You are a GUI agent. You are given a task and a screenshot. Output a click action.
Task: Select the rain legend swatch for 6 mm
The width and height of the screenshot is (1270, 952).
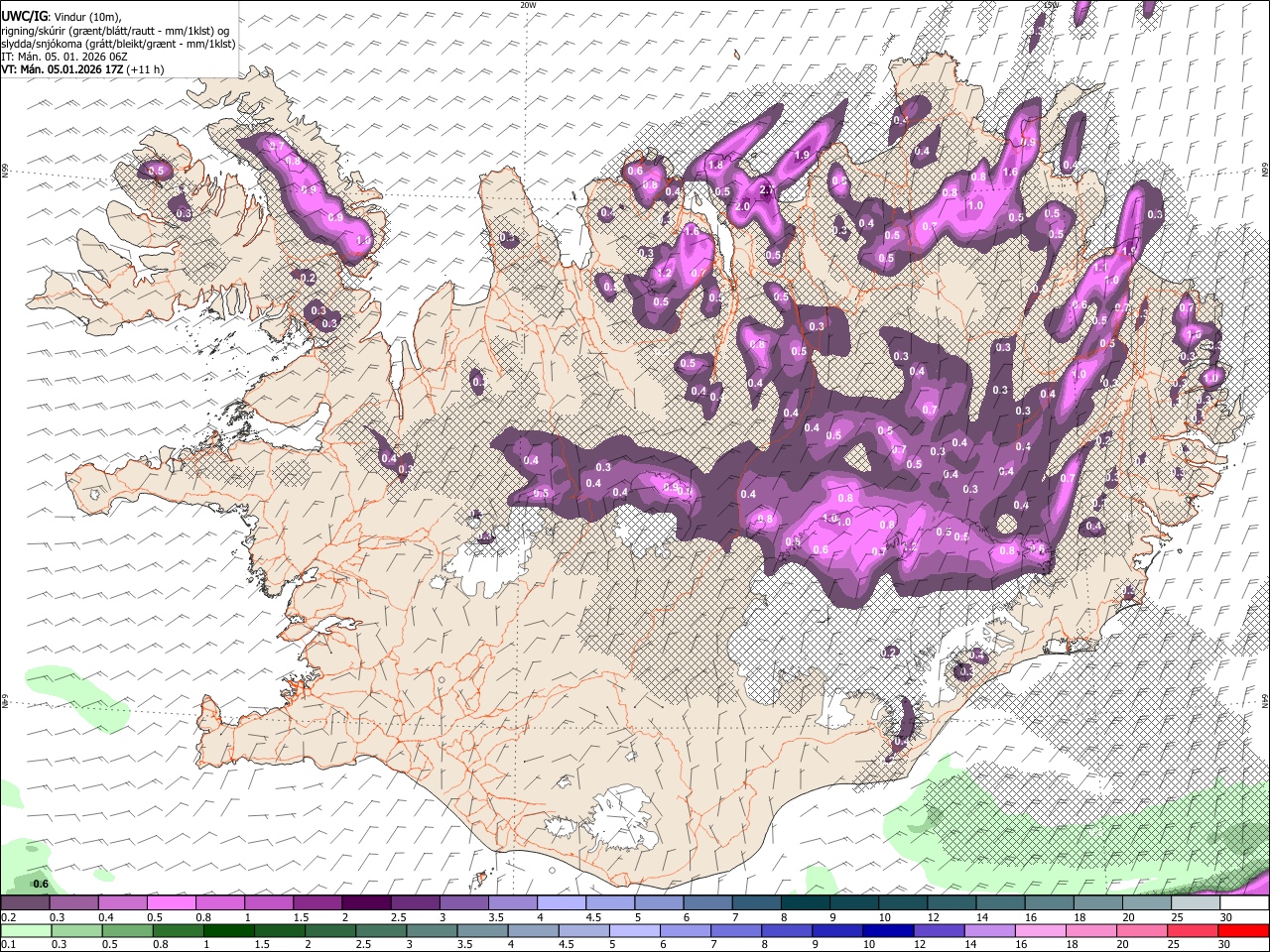(685, 930)
